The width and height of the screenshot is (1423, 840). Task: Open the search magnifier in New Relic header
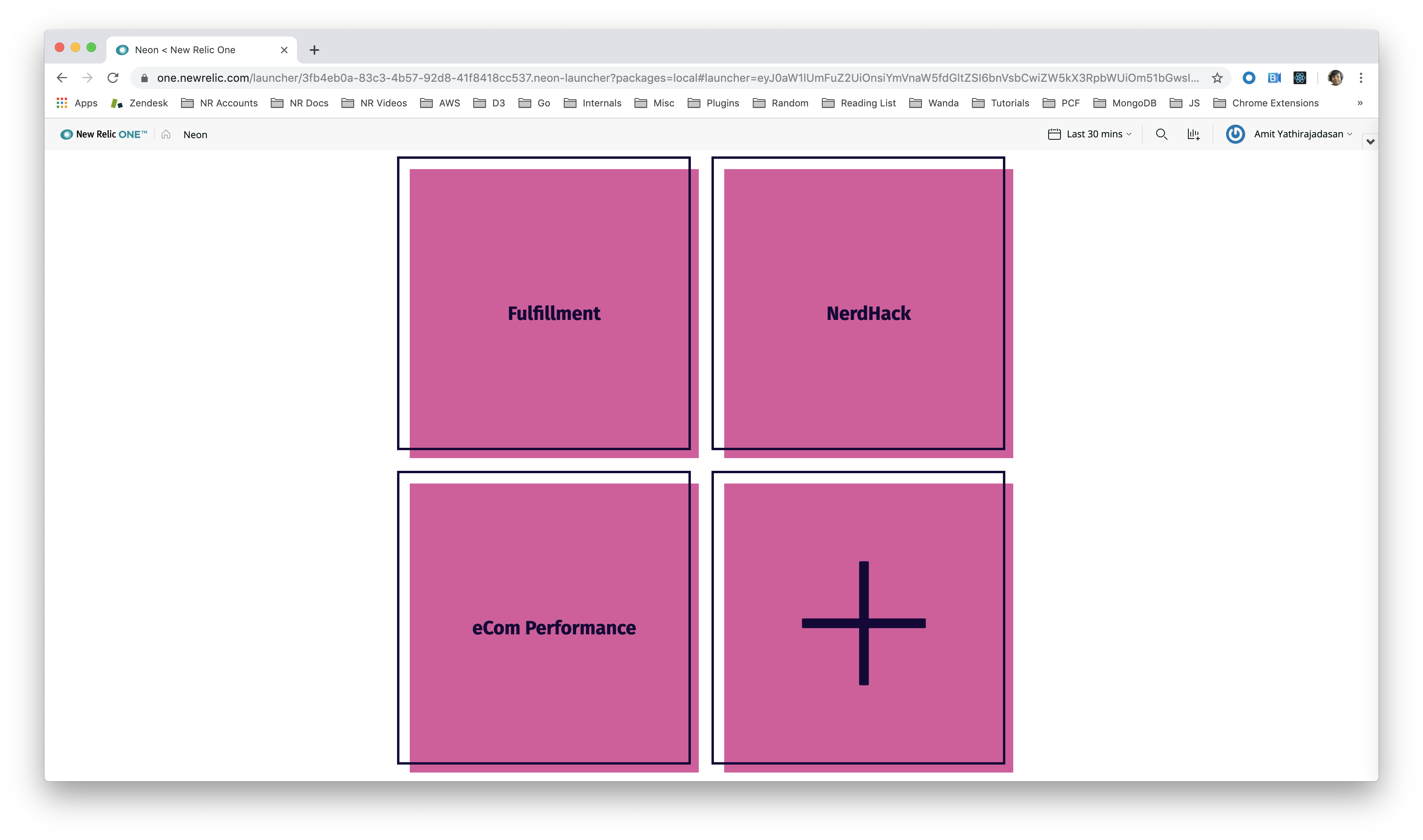point(1161,134)
